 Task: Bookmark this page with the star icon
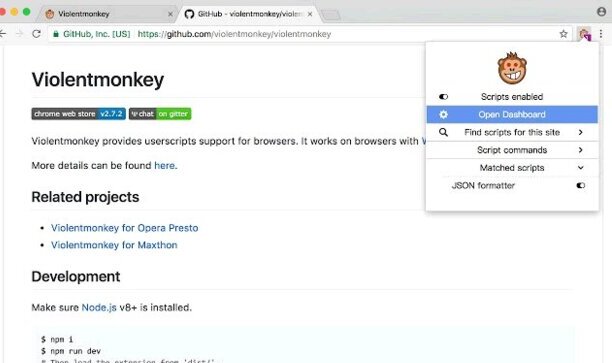pyautogui.click(x=563, y=34)
